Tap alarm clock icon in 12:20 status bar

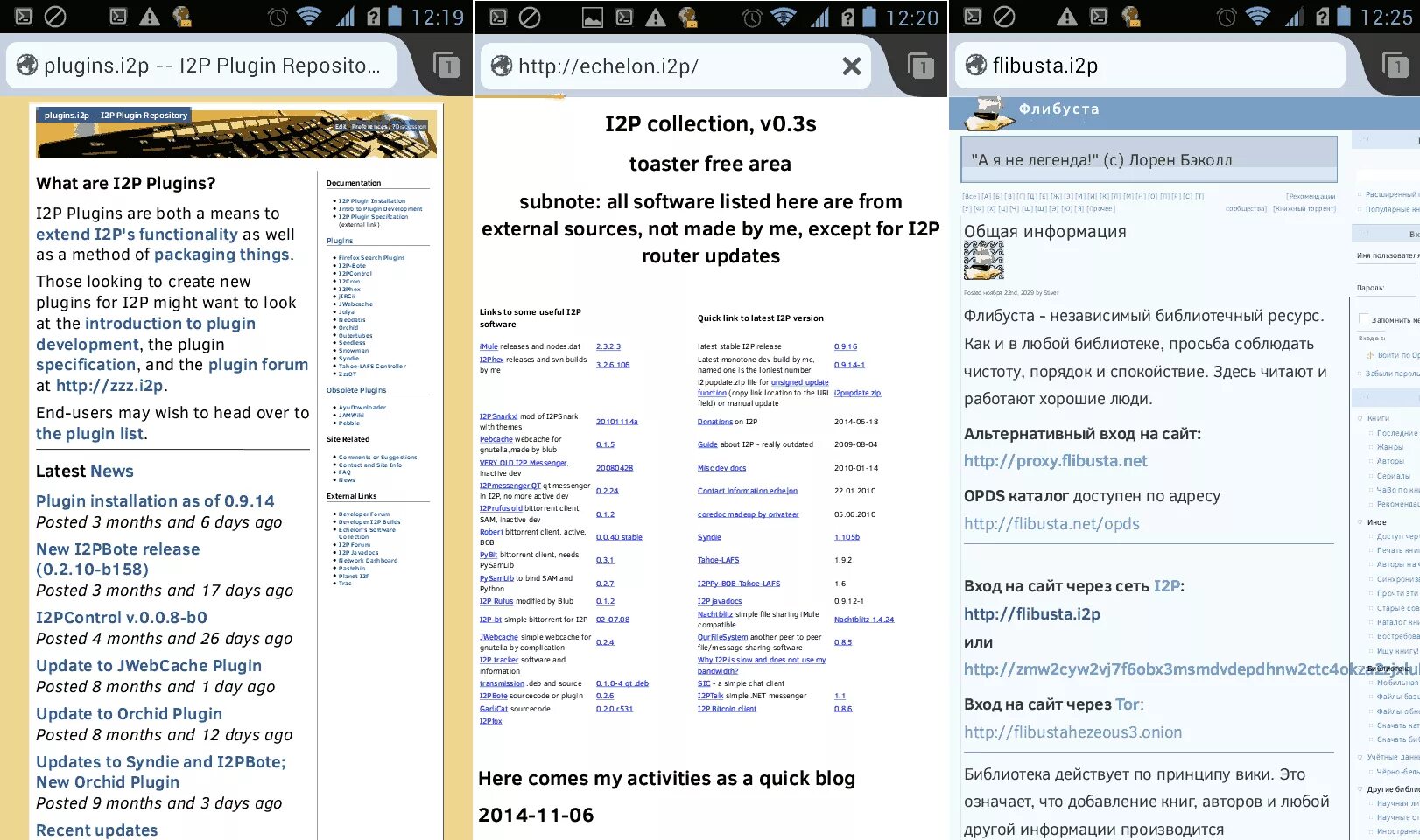tap(752, 17)
